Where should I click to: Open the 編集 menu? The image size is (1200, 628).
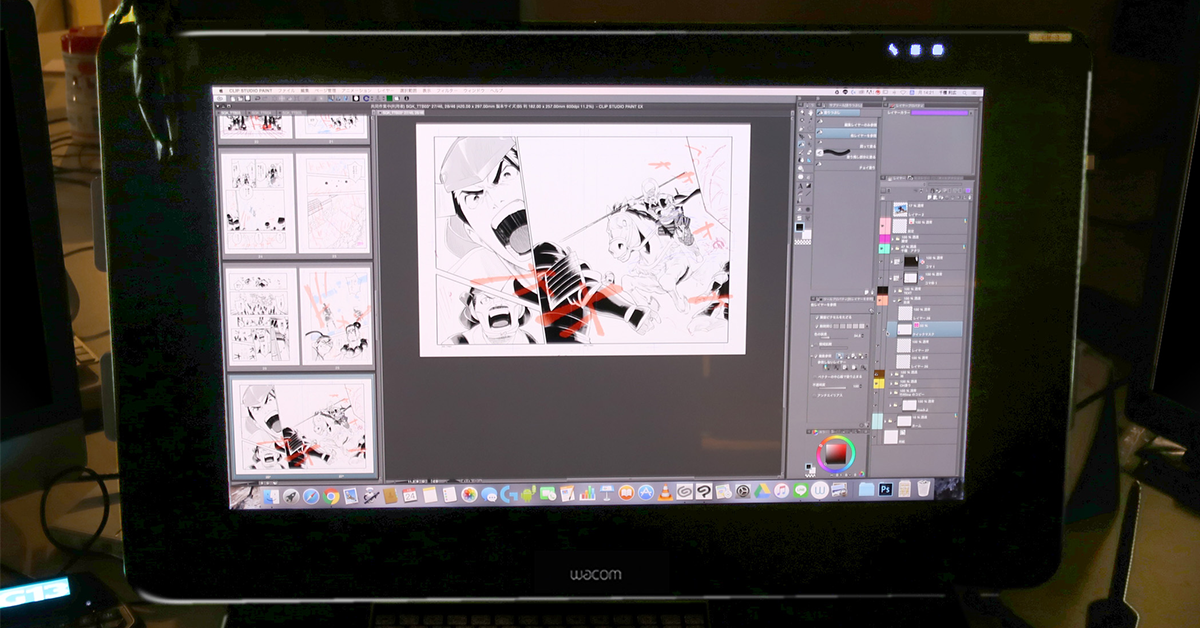(305, 91)
